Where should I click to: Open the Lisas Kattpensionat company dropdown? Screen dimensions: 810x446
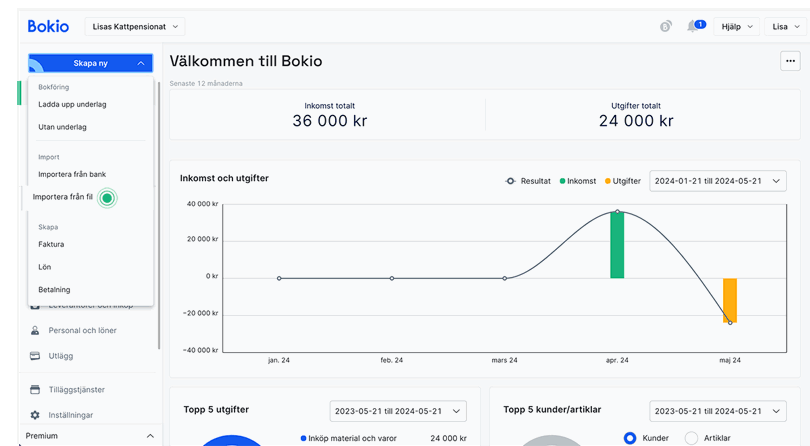pos(135,26)
